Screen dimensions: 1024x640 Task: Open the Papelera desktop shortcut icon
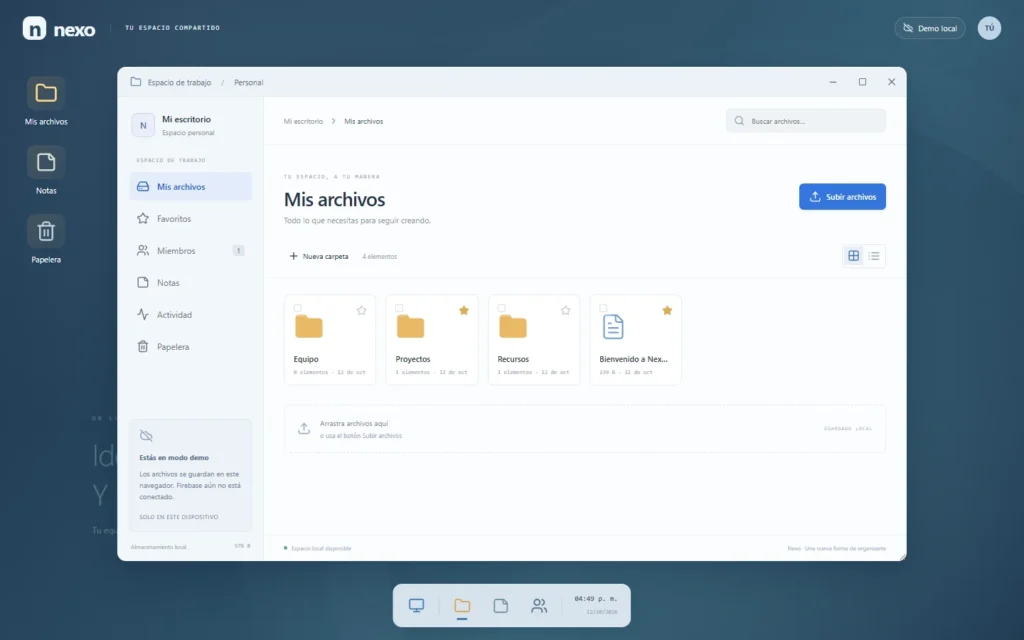point(46,231)
